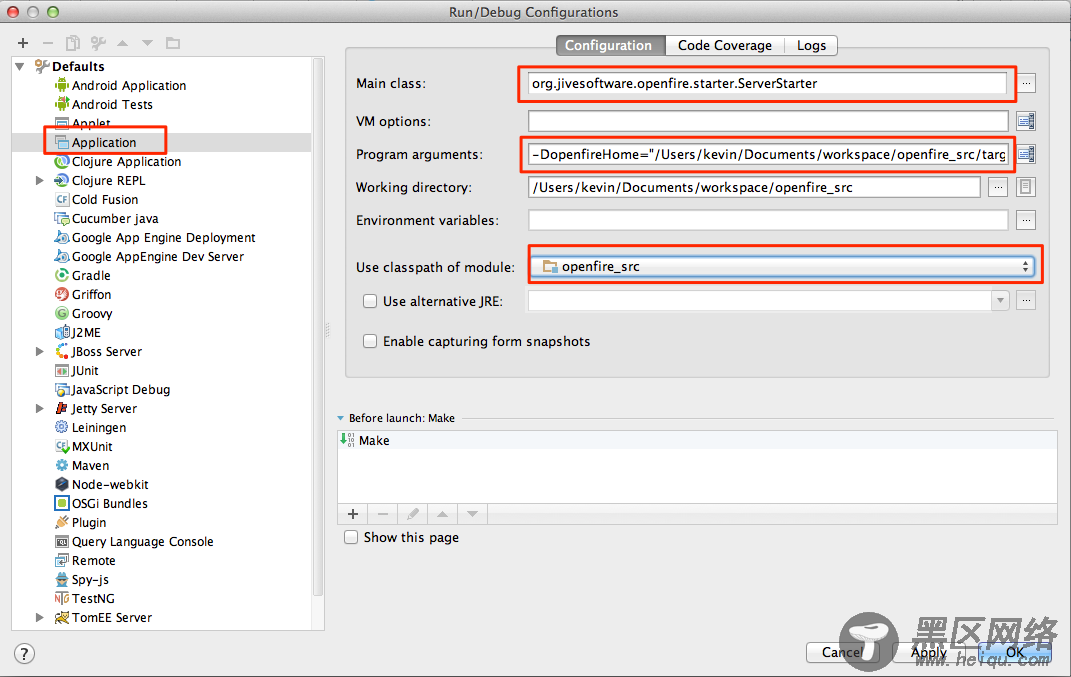Remove before-launch task minus button

pos(383,514)
